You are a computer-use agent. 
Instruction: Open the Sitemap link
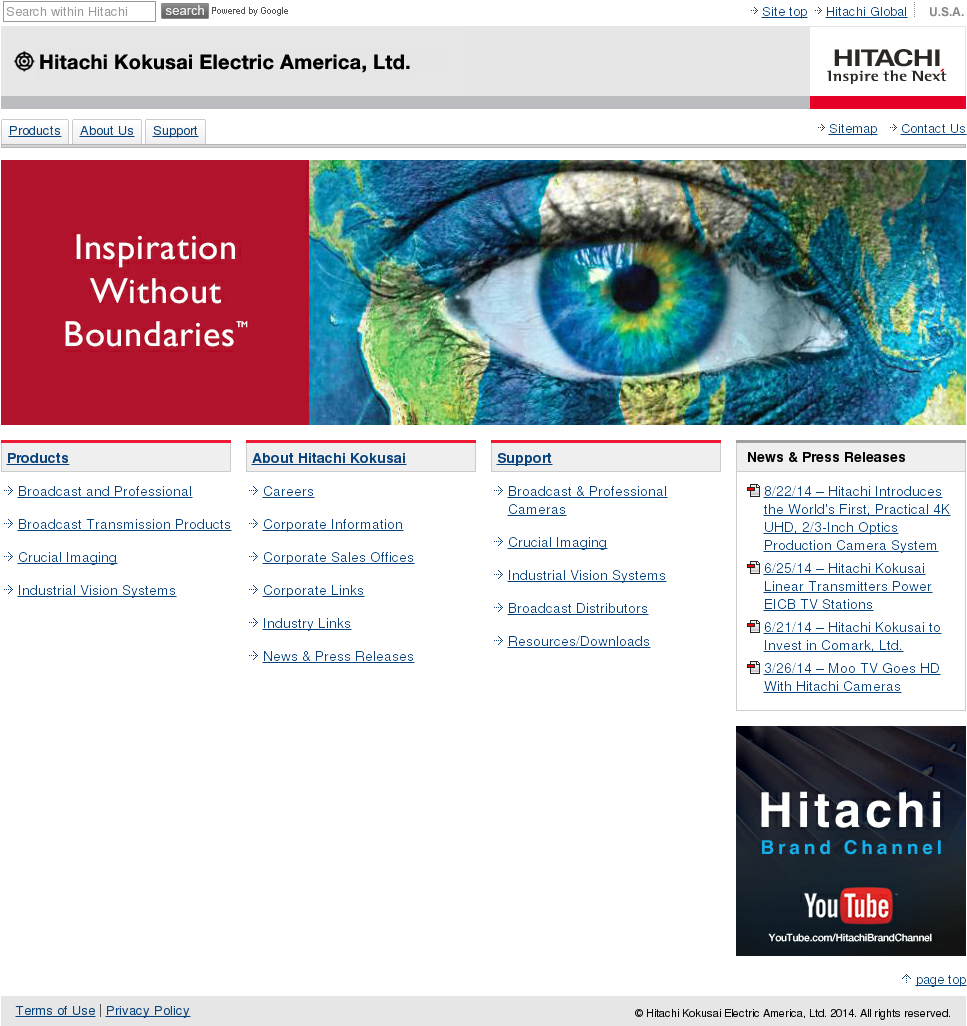coord(853,129)
